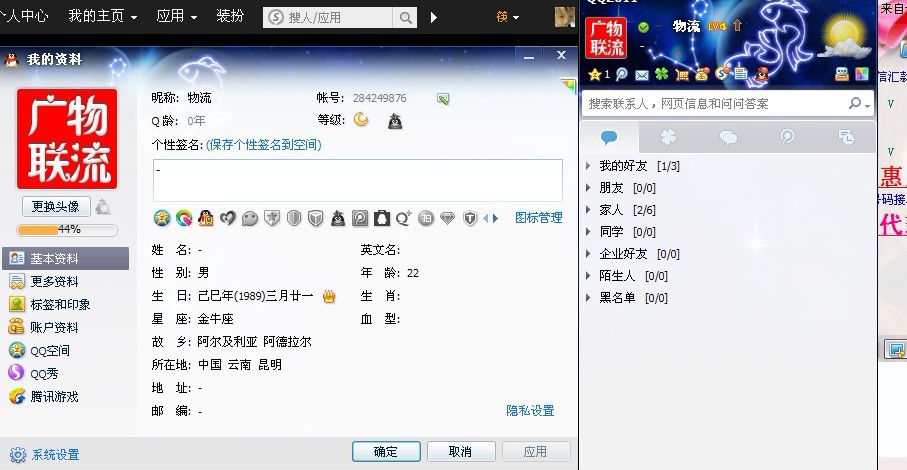Expand 朋友 contact group
This screenshot has height=470, width=907.
[588, 188]
